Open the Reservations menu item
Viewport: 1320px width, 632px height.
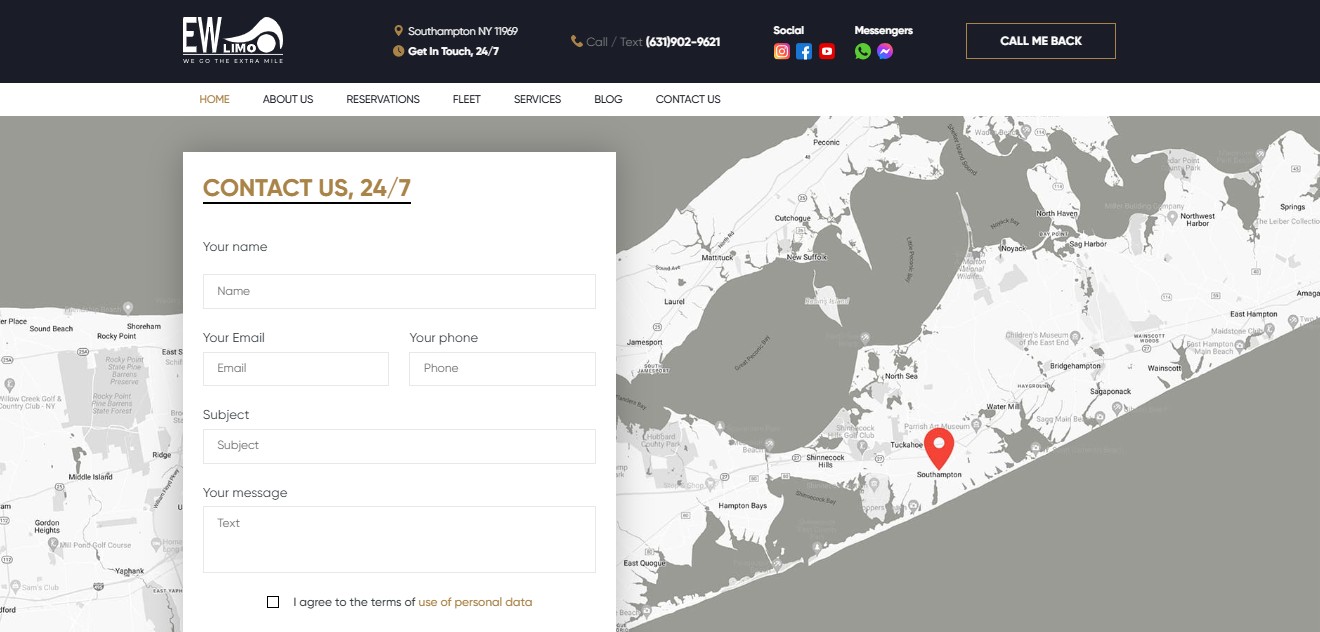(383, 99)
